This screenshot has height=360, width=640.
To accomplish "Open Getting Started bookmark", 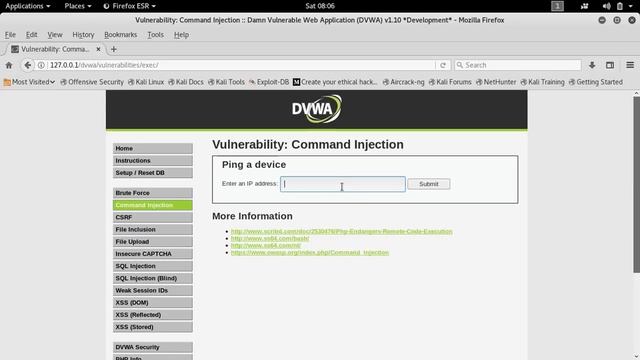I will (596, 82).
